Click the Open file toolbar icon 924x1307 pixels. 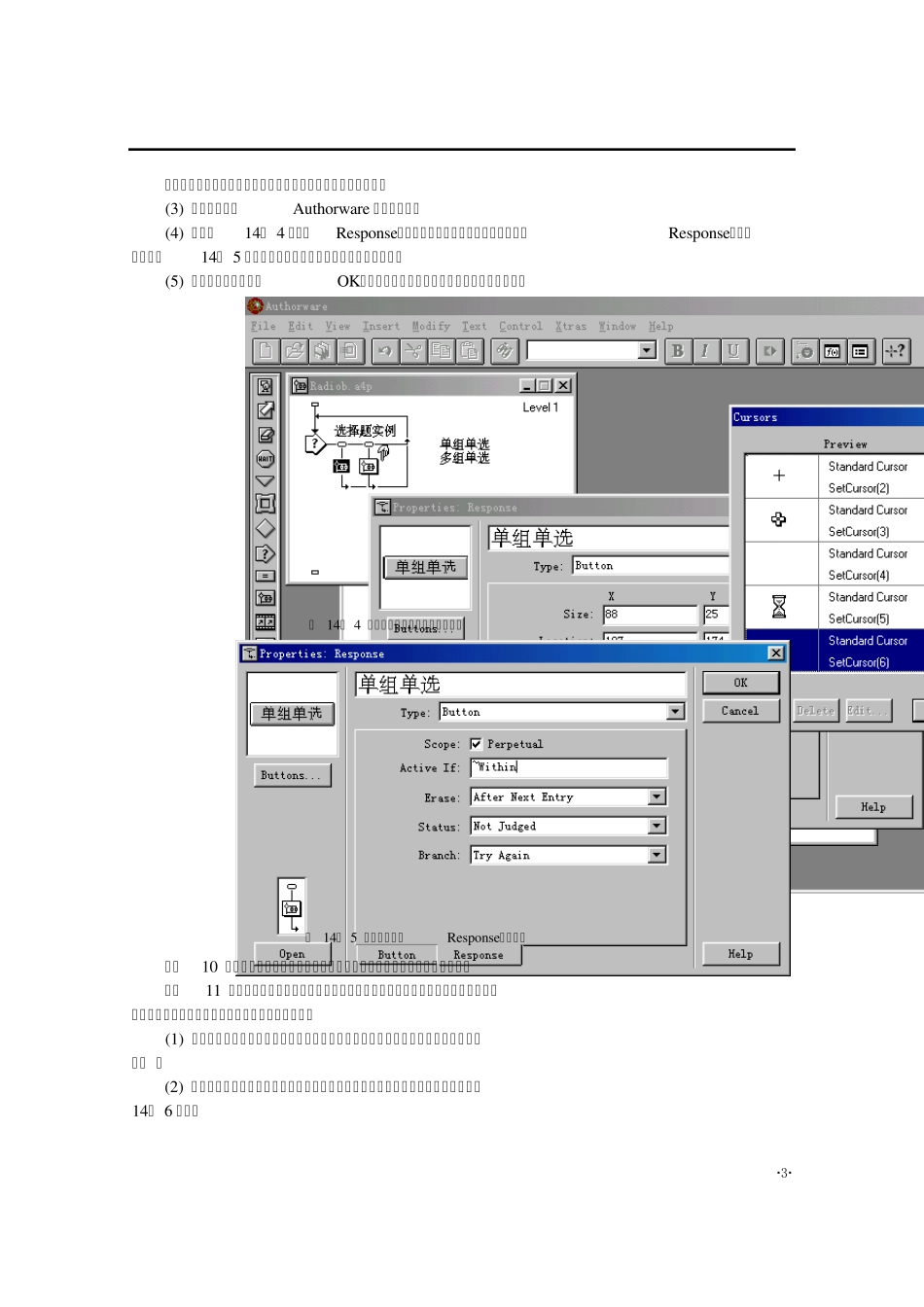[x=294, y=351]
